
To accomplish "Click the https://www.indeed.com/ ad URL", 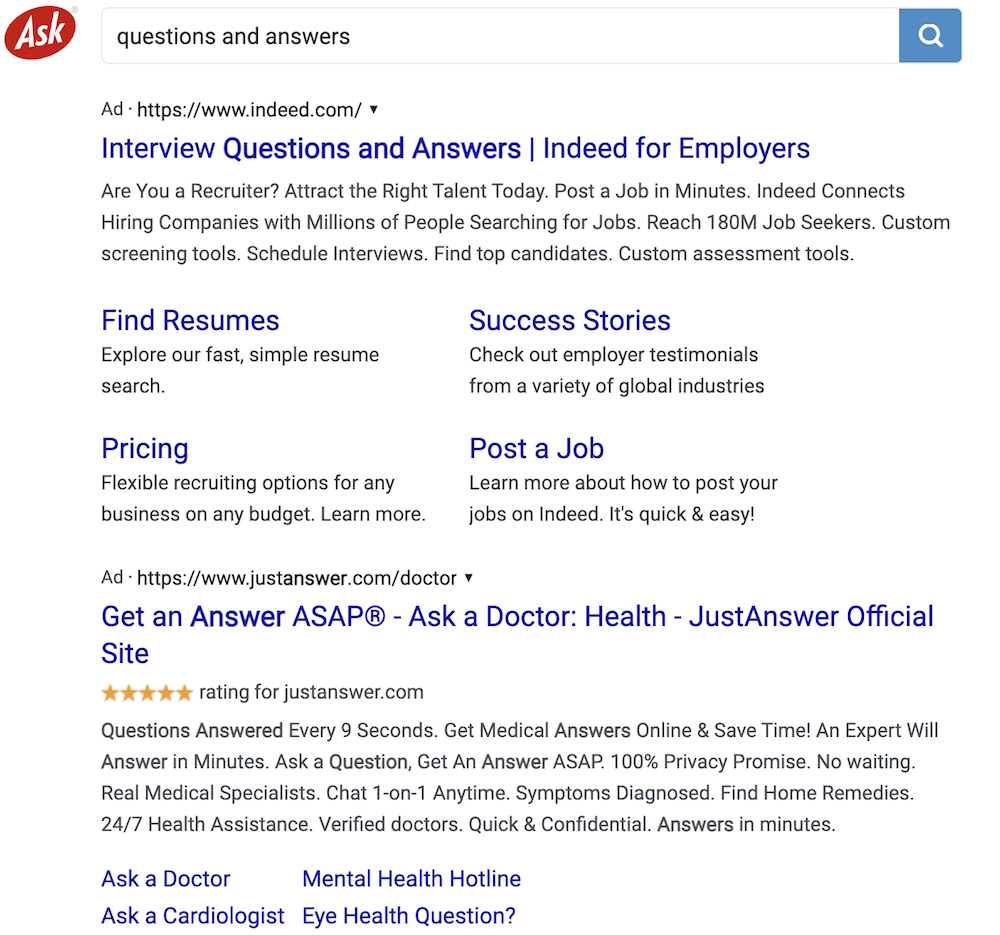I will [x=249, y=110].
